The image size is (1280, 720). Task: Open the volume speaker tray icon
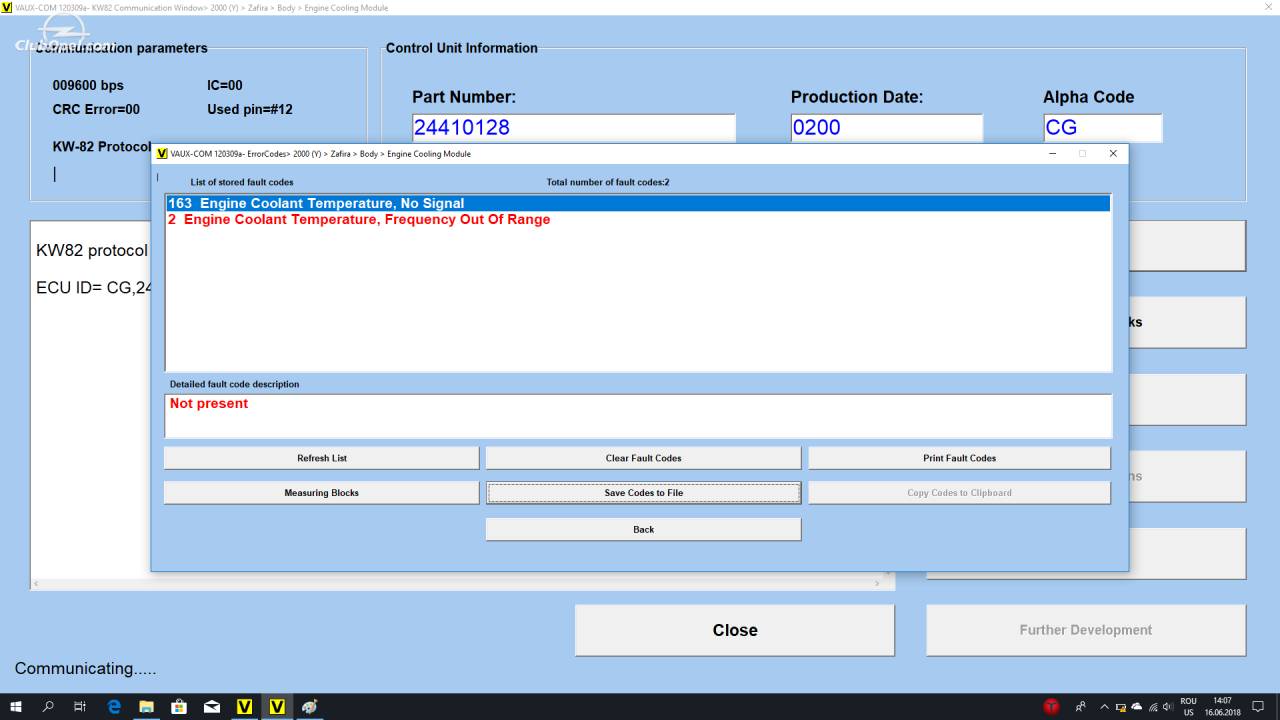(1168, 707)
